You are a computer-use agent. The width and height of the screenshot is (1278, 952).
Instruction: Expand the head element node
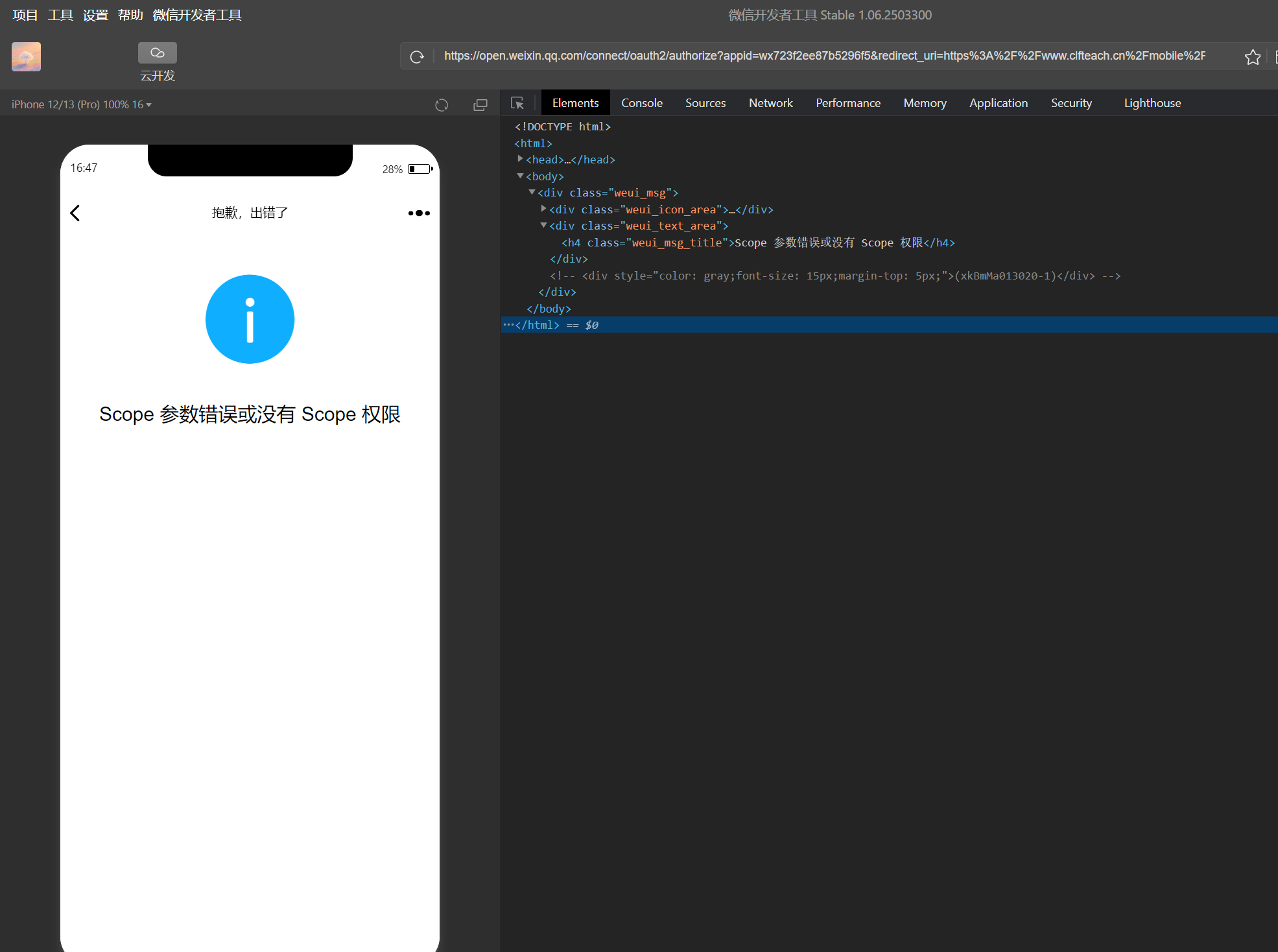(x=520, y=159)
